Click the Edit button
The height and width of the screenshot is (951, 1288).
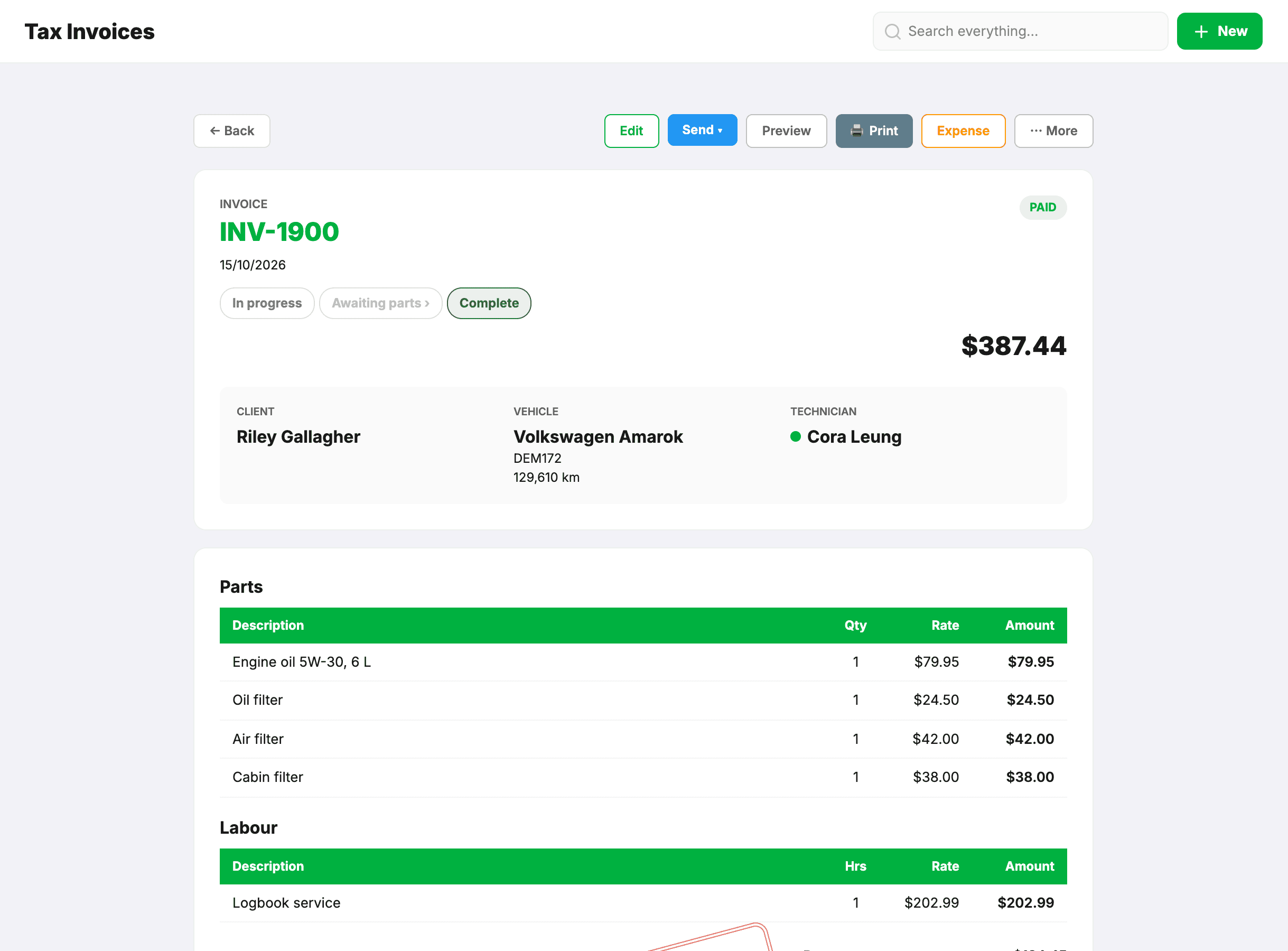coord(631,130)
